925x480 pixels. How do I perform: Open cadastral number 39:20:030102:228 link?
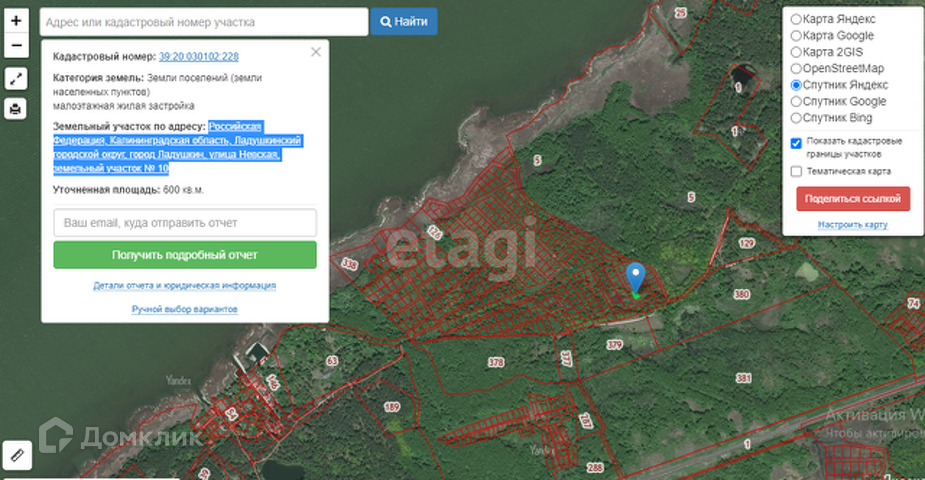tap(198, 57)
